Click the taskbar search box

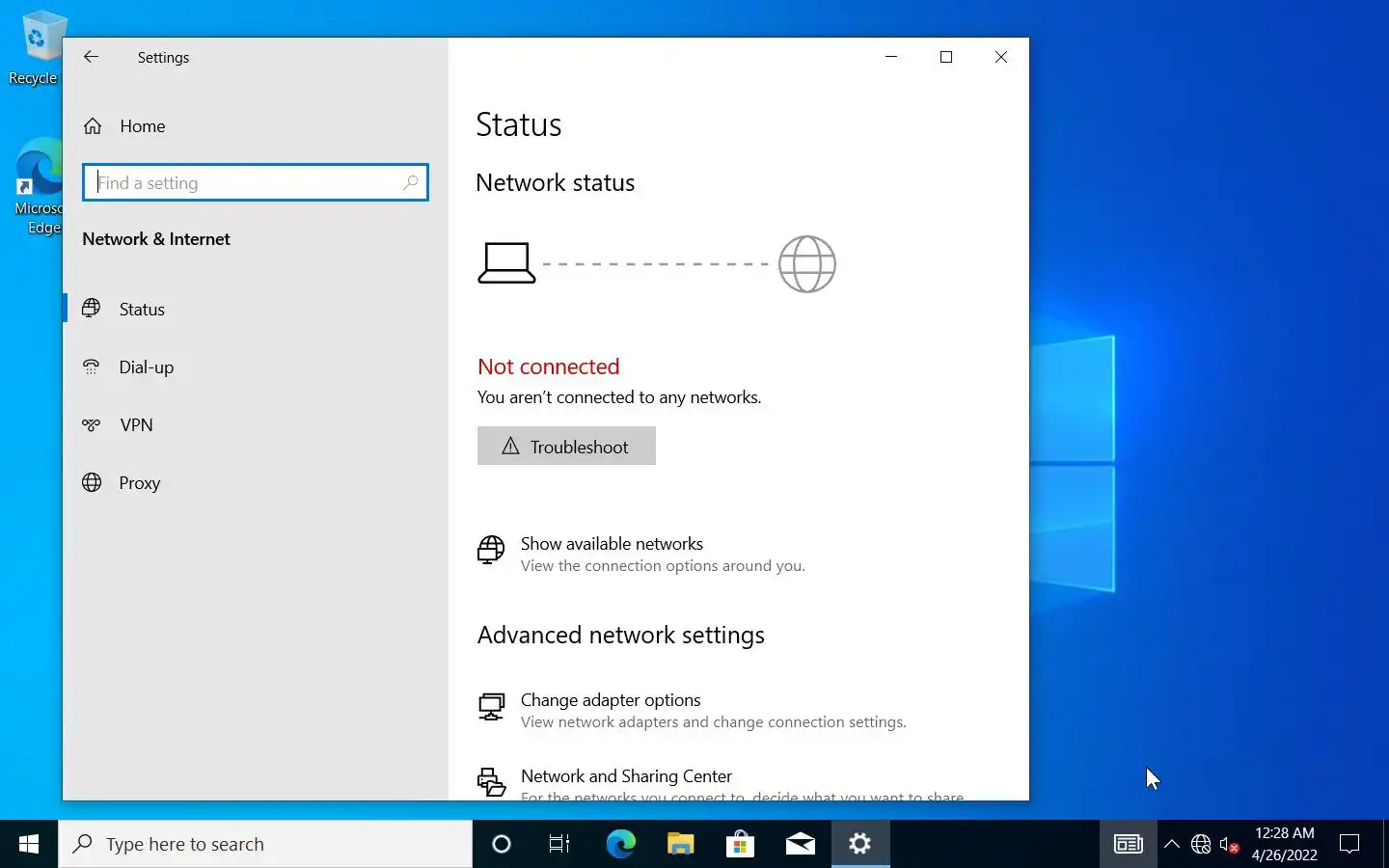point(265,844)
